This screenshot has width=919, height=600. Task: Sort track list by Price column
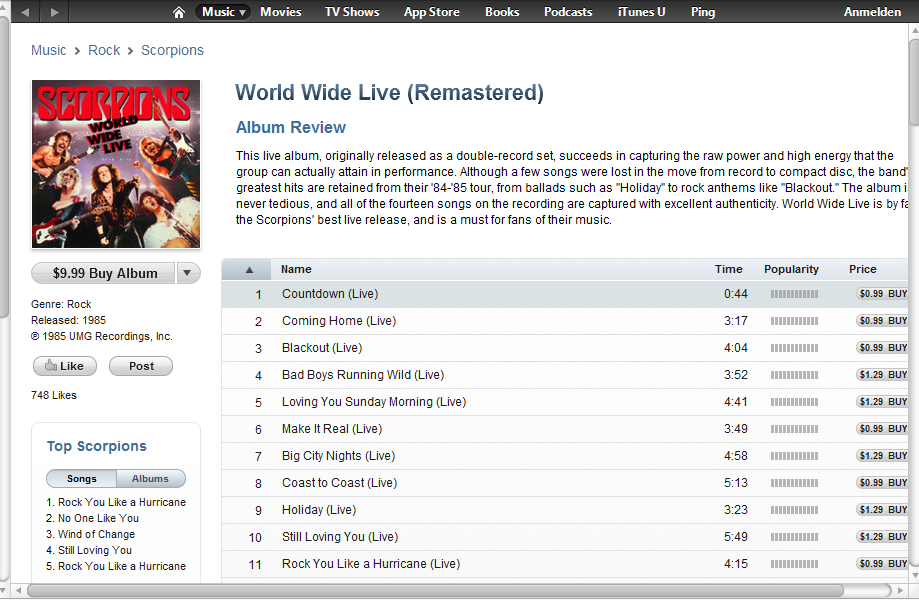[863, 270]
